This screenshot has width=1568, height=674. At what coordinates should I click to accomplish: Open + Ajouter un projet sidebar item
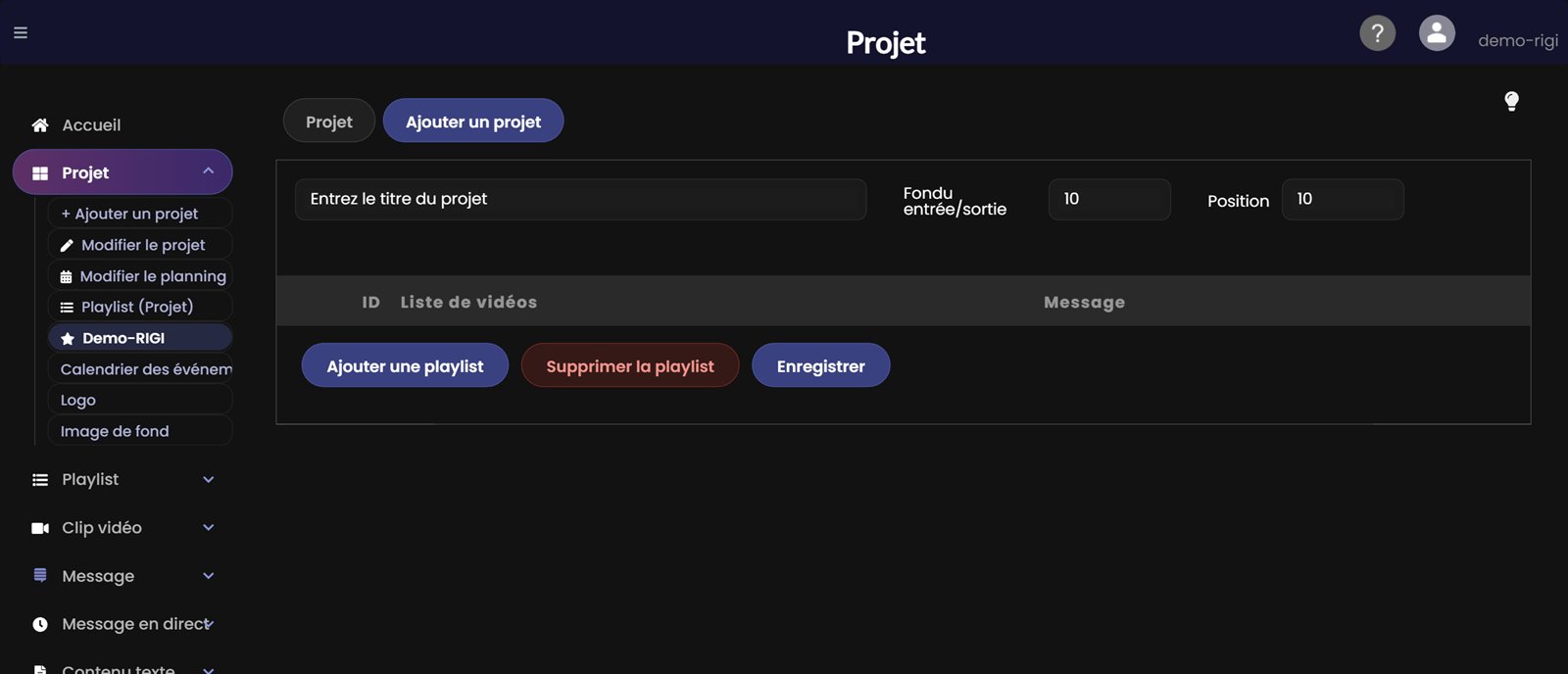[x=139, y=214]
